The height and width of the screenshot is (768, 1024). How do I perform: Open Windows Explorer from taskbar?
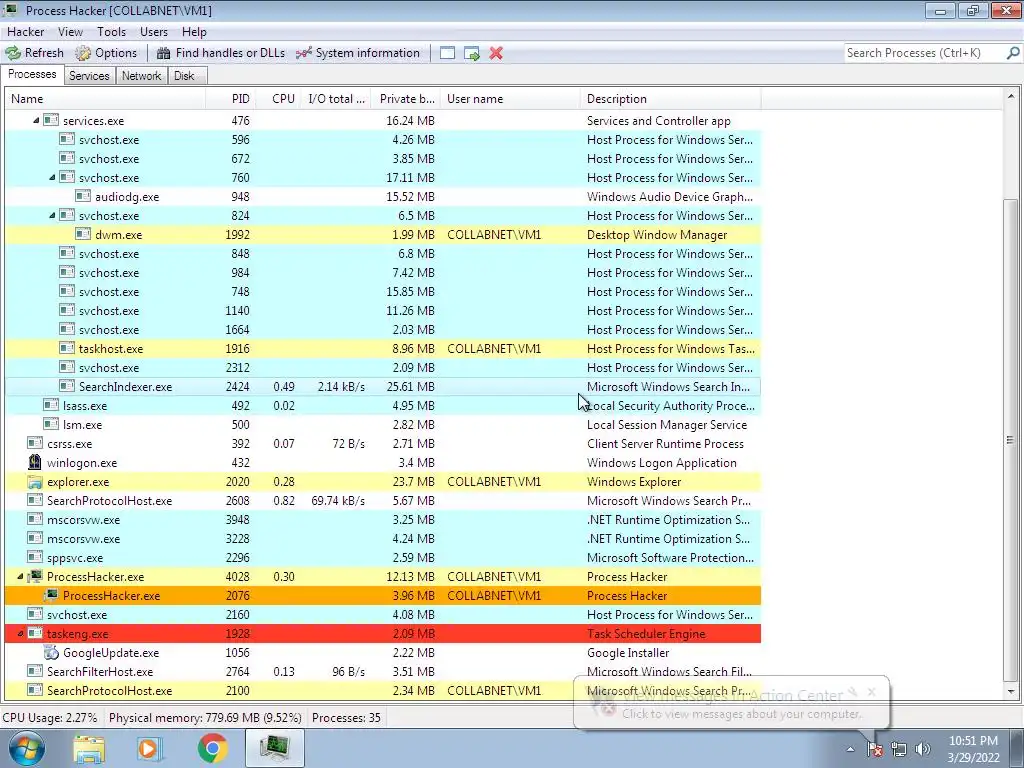89,748
